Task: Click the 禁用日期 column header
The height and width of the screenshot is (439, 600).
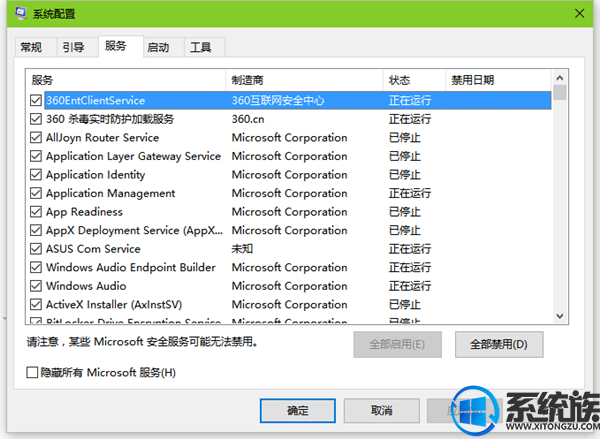Action: [x=499, y=80]
